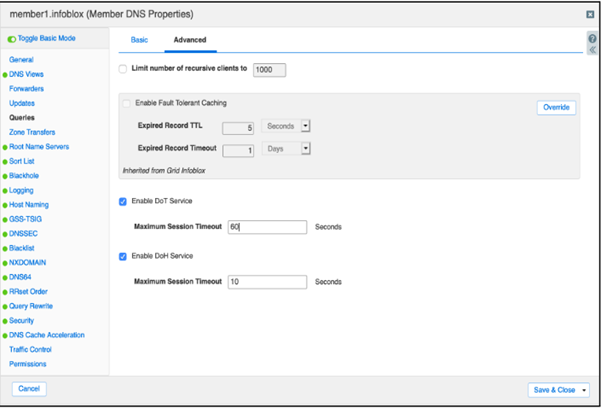This screenshot has width=601, height=409.
Task: Open the Expired Record TTL Seconds dropdown
Action: click(x=305, y=126)
